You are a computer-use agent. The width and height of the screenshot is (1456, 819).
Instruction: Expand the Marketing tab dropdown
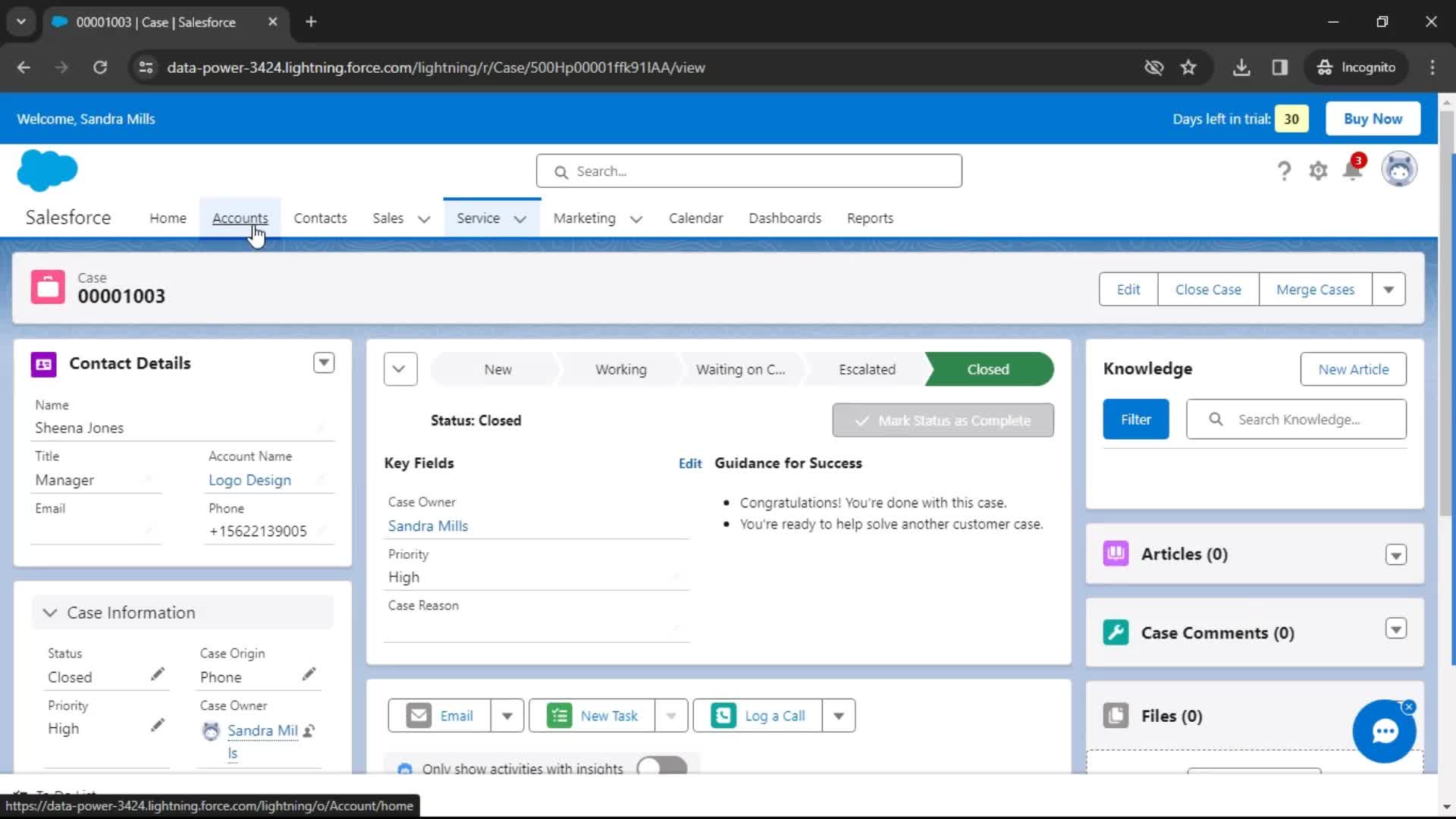[636, 219]
